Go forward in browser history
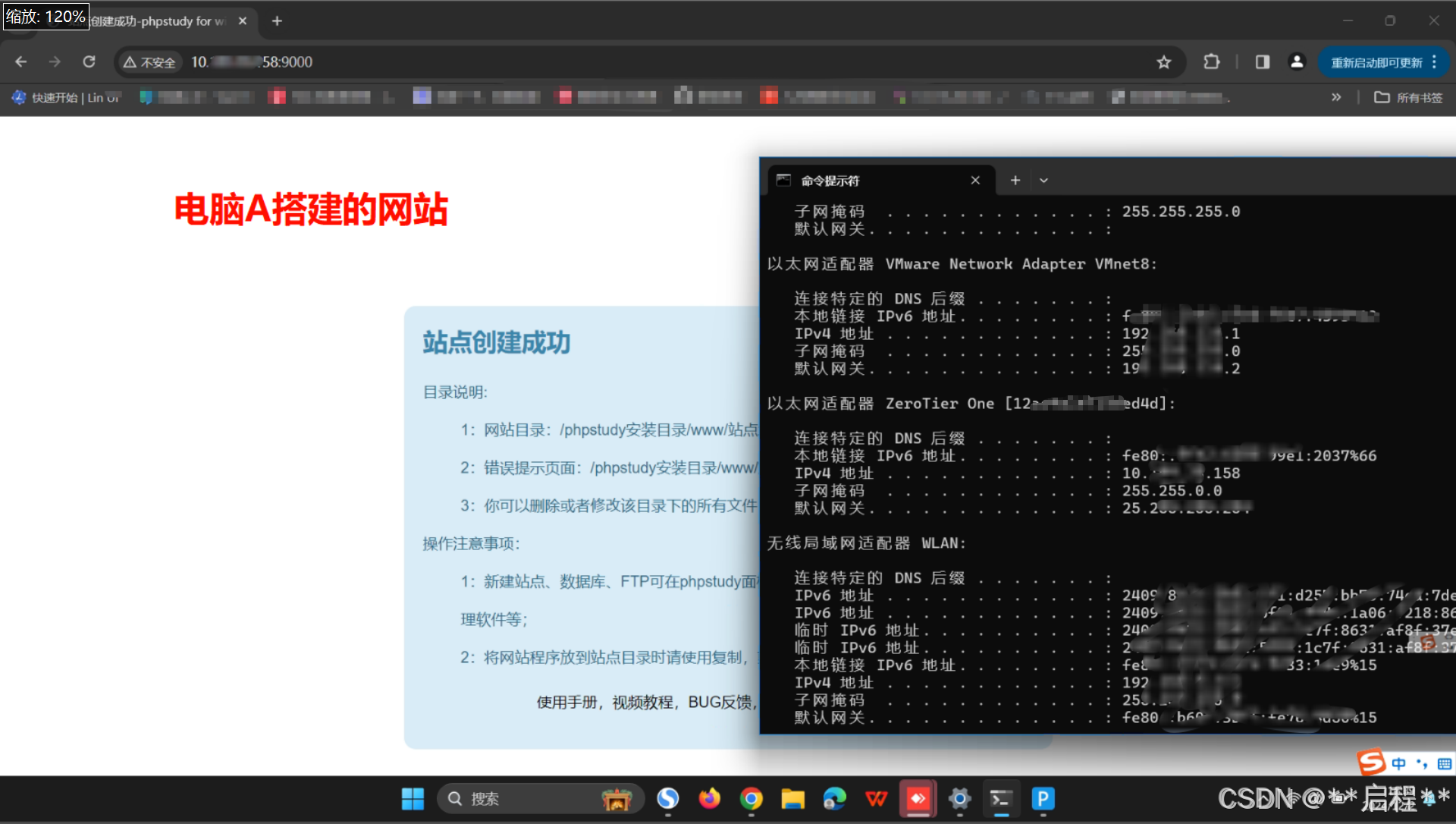This screenshot has width=1456, height=824. point(55,62)
